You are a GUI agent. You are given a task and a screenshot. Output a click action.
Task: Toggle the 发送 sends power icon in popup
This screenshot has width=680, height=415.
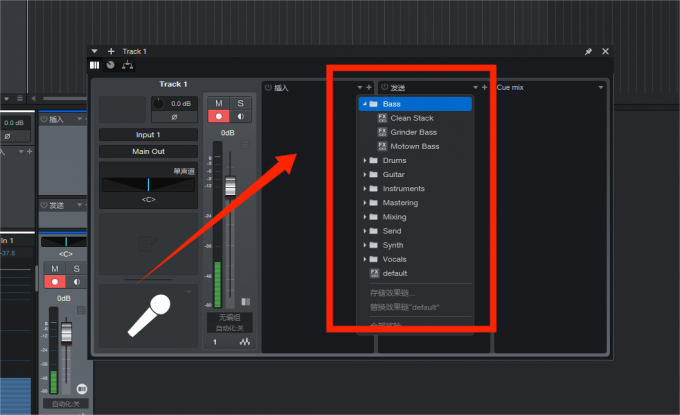pyautogui.click(x=384, y=87)
